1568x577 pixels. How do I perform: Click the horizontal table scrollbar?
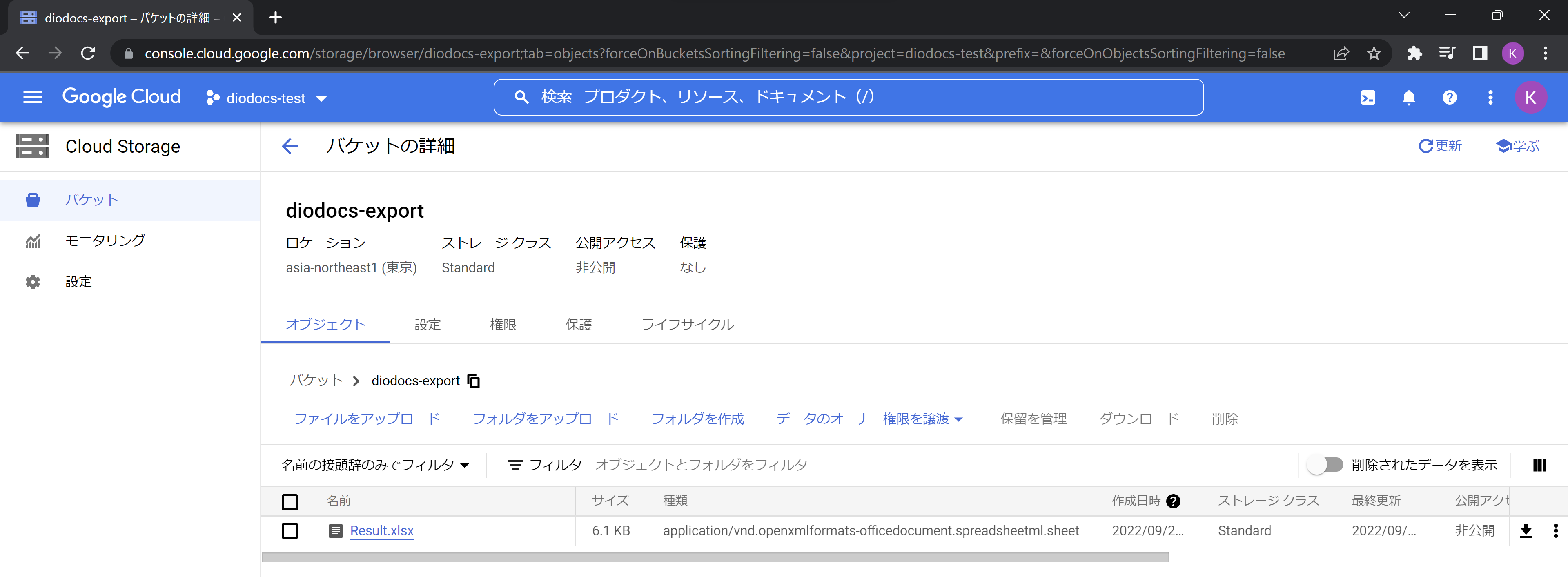click(715, 557)
